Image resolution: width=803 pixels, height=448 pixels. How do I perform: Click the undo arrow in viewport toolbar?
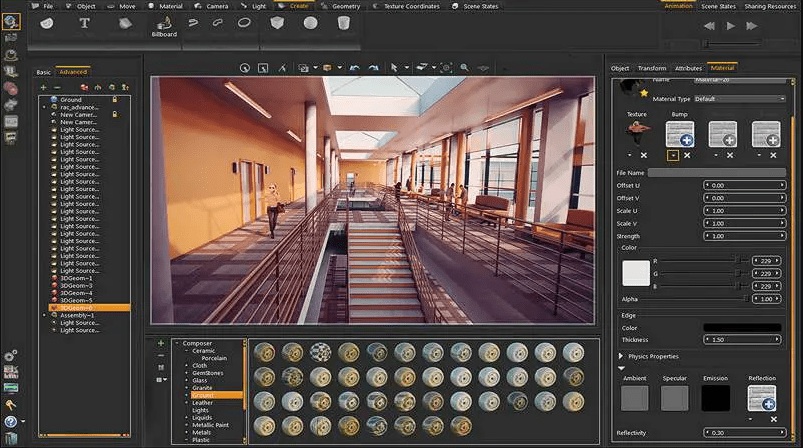[x=353, y=67]
